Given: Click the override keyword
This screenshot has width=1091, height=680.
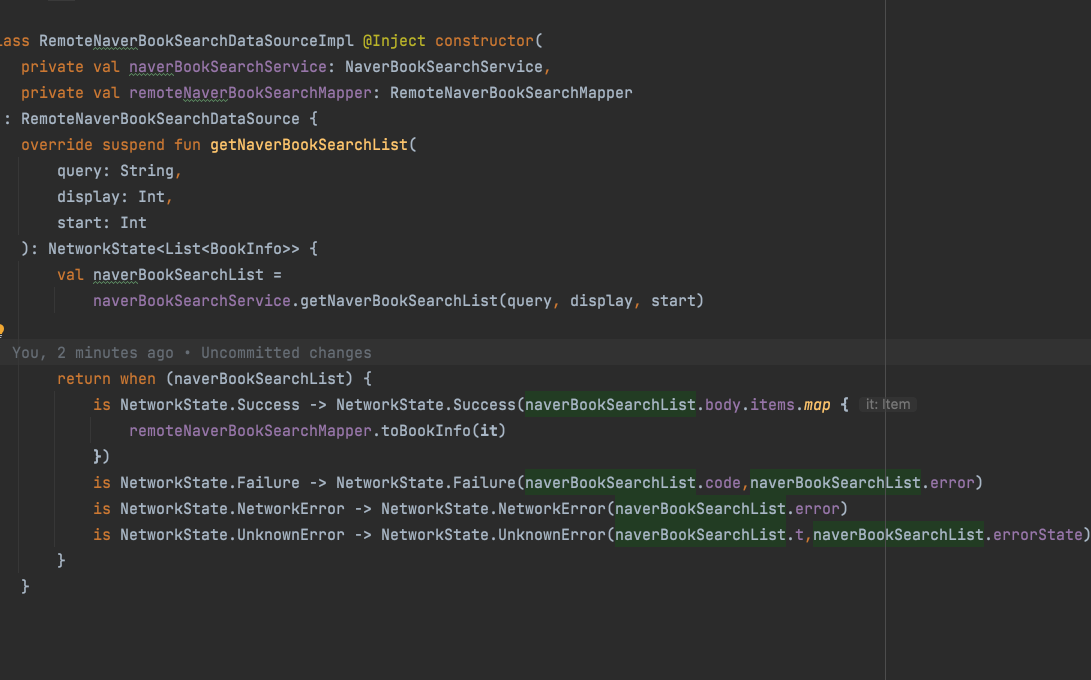Looking at the screenshot, I should tap(56, 145).
